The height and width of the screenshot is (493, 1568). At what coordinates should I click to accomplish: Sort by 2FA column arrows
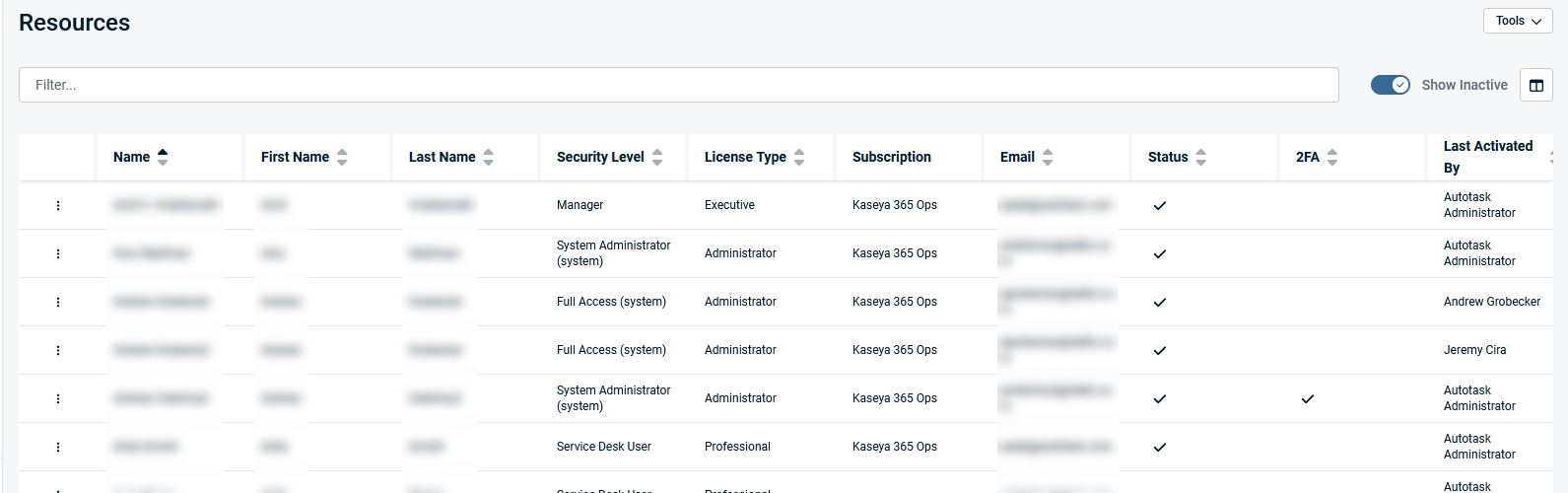[x=1332, y=157]
